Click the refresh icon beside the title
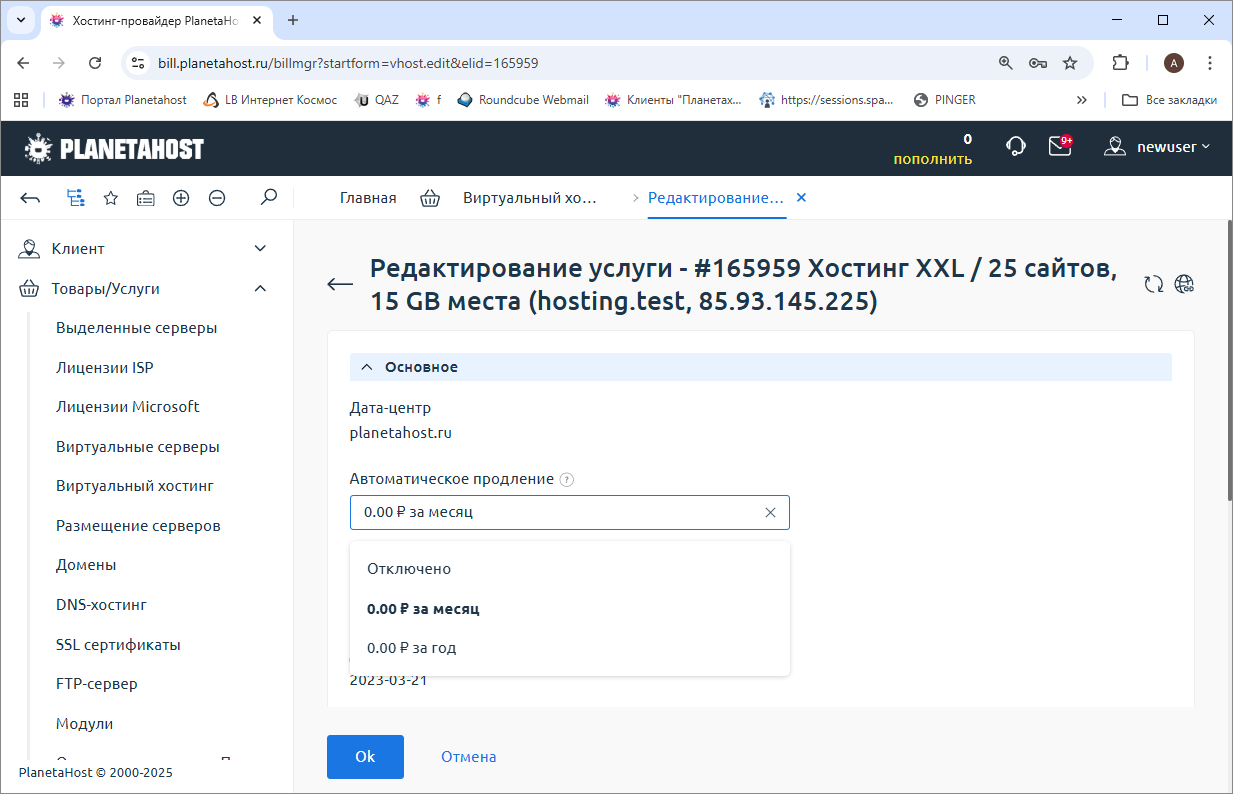The height and width of the screenshot is (794, 1233). click(1154, 284)
